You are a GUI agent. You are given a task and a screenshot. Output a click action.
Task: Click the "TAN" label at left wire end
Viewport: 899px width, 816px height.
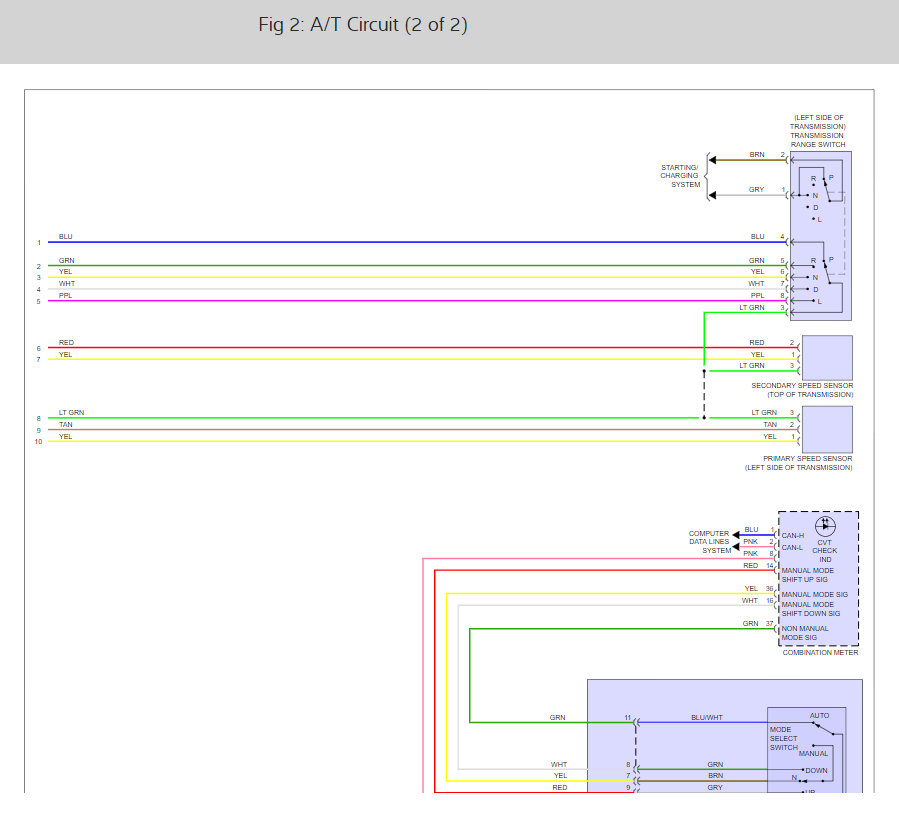65,424
